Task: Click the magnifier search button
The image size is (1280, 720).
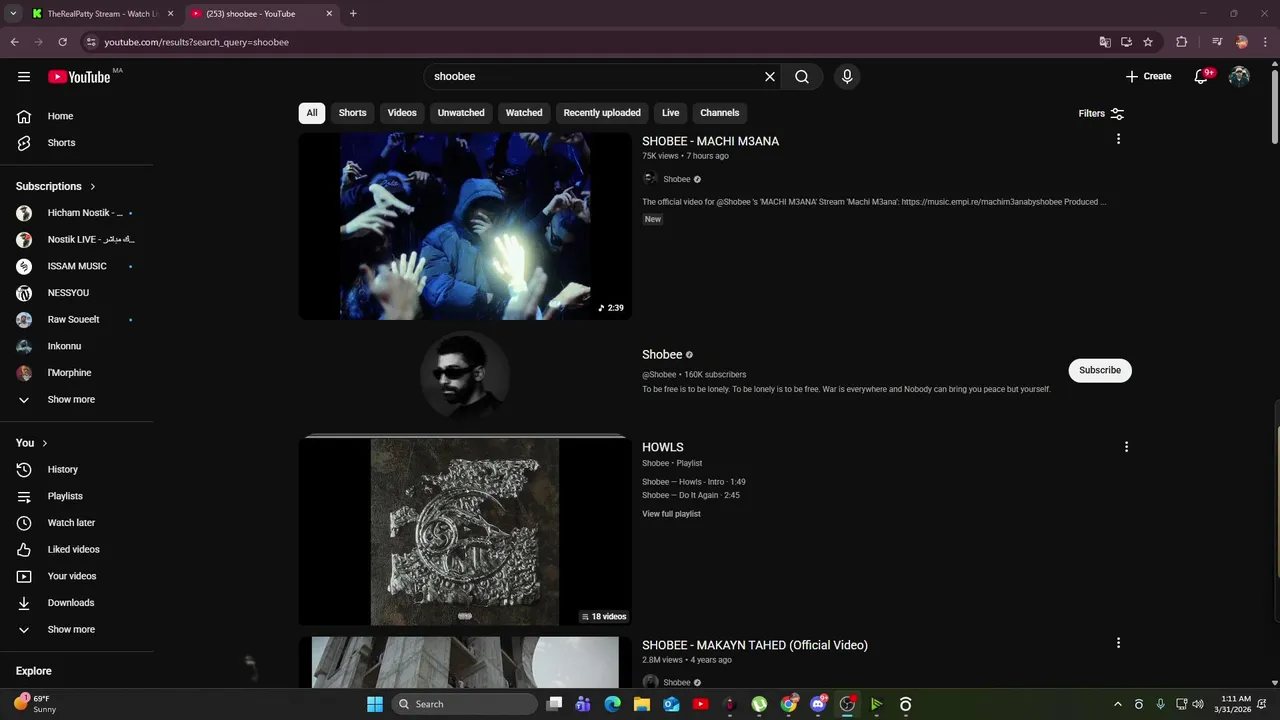Action: tap(802, 76)
